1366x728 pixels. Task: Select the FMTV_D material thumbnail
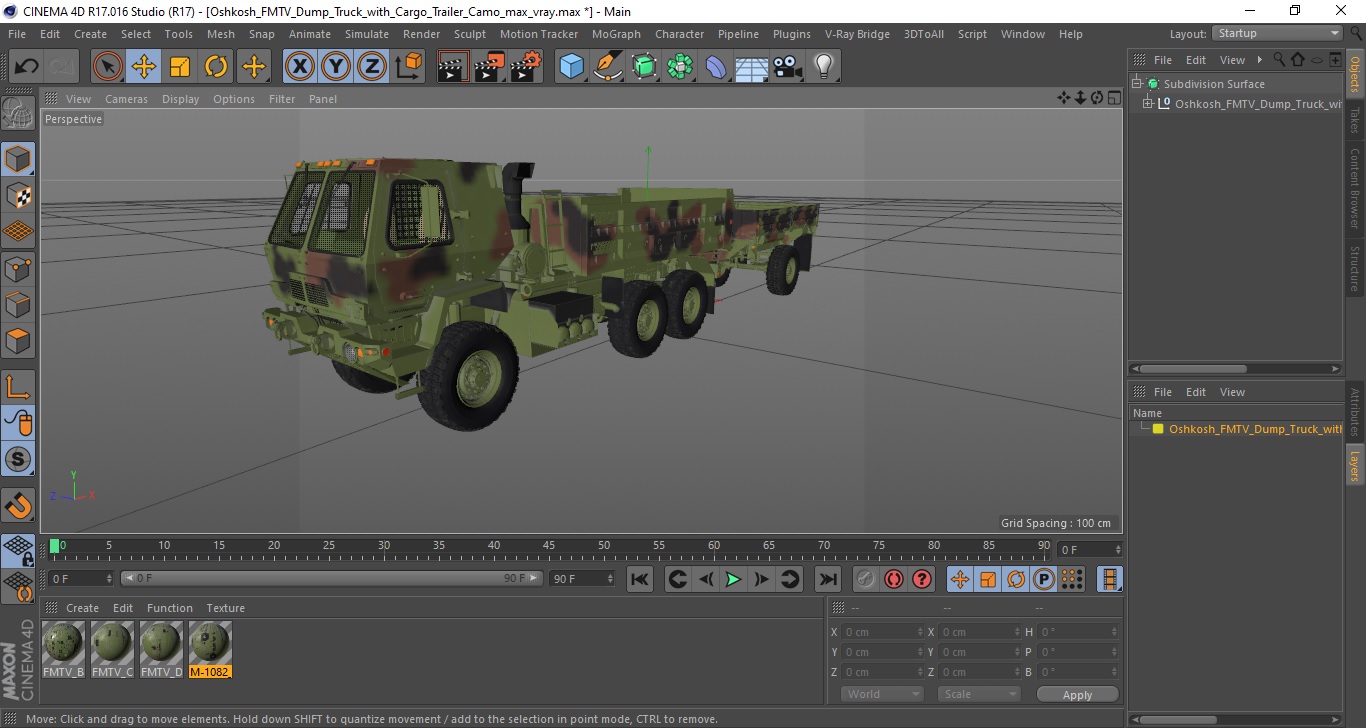pos(162,649)
